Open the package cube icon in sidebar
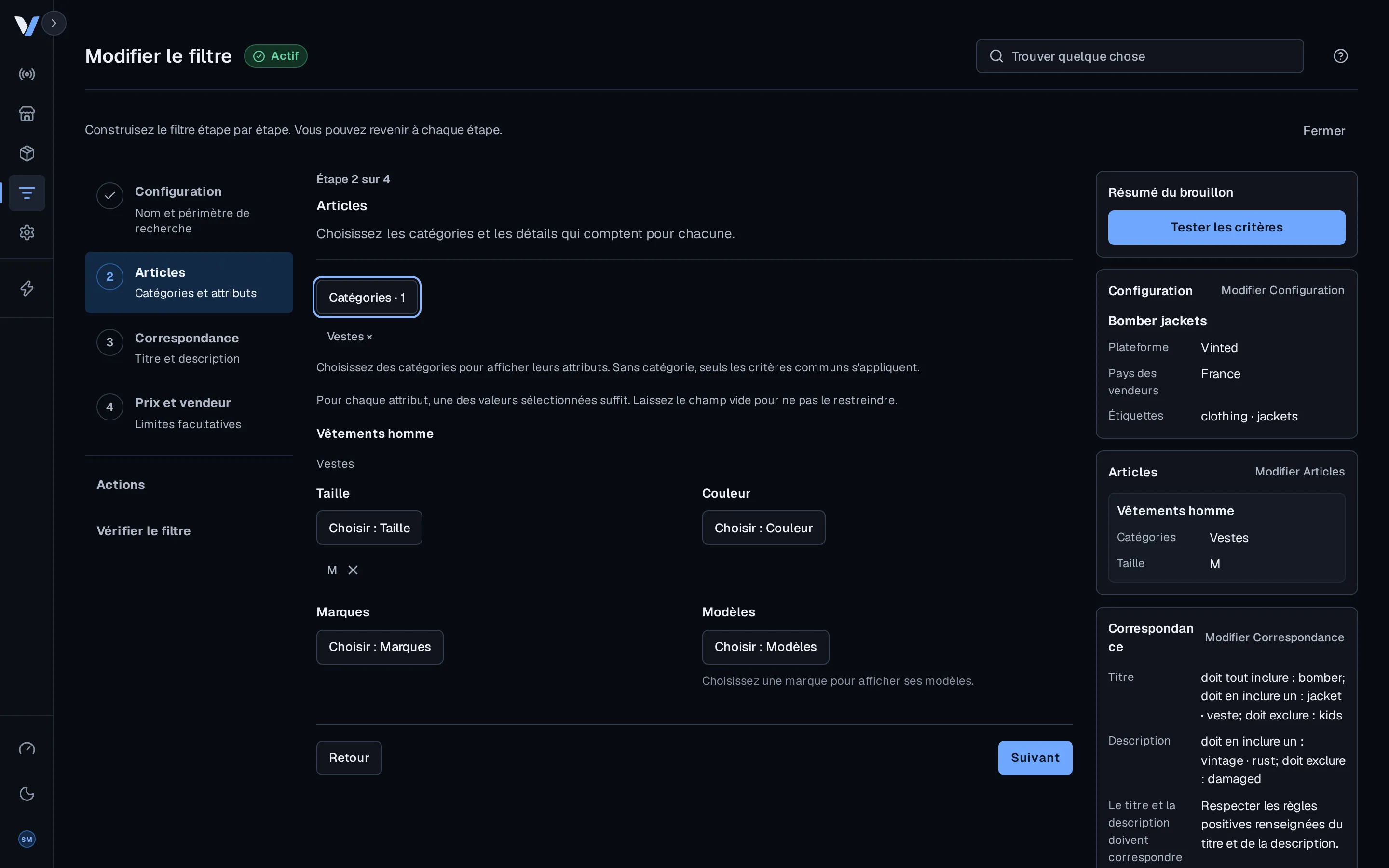Screen dimensions: 1389x868 [27, 153]
